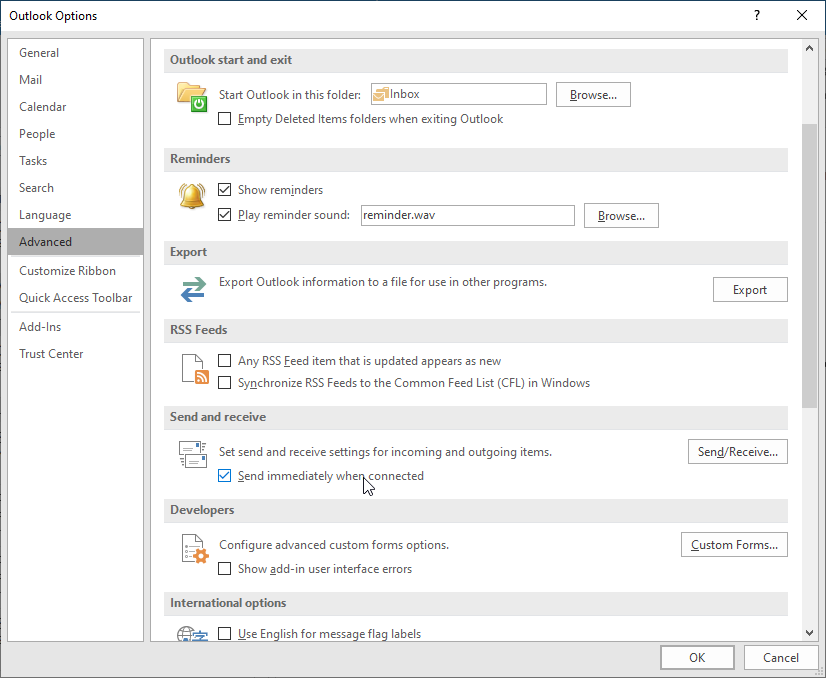Click the scrollbar up arrow
The height and width of the screenshot is (678, 826).
(x=809, y=48)
